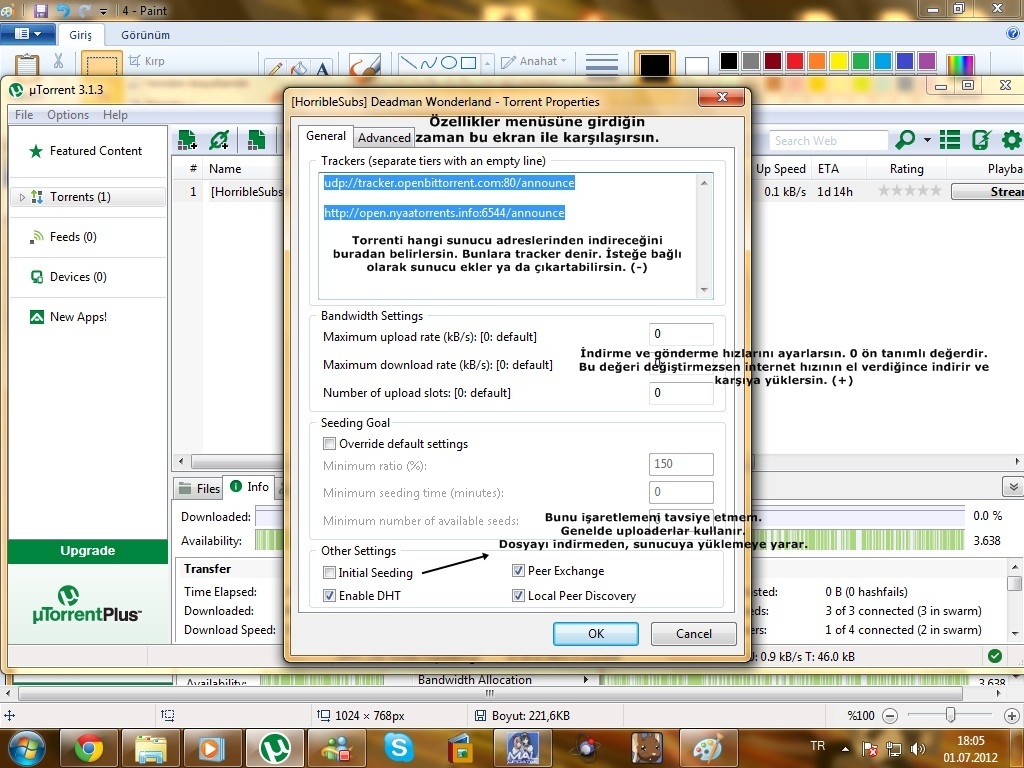Open the Files tab in uTorrent
This screenshot has height=768, width=1024.
(x=200, y=488)
